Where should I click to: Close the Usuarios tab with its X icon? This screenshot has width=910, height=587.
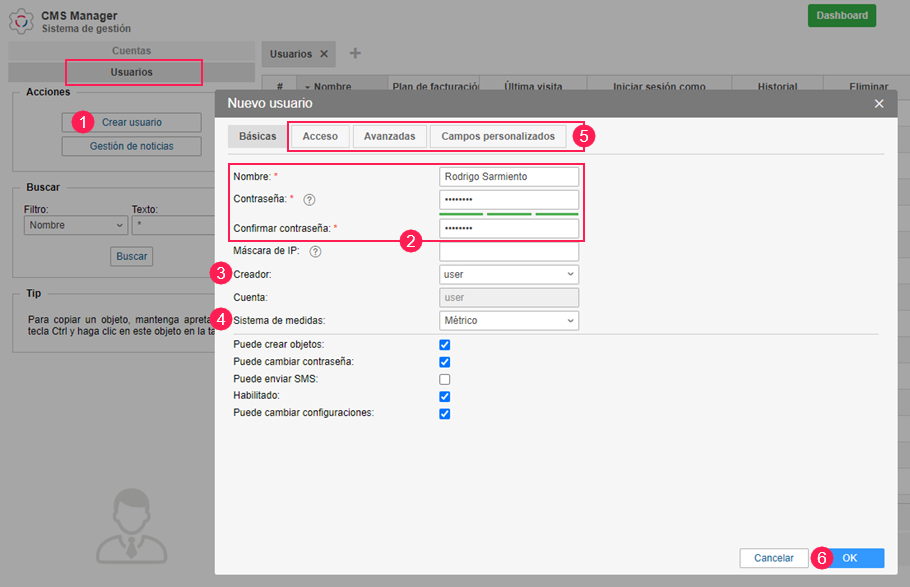pyautogui.click(x=323, y=54)
